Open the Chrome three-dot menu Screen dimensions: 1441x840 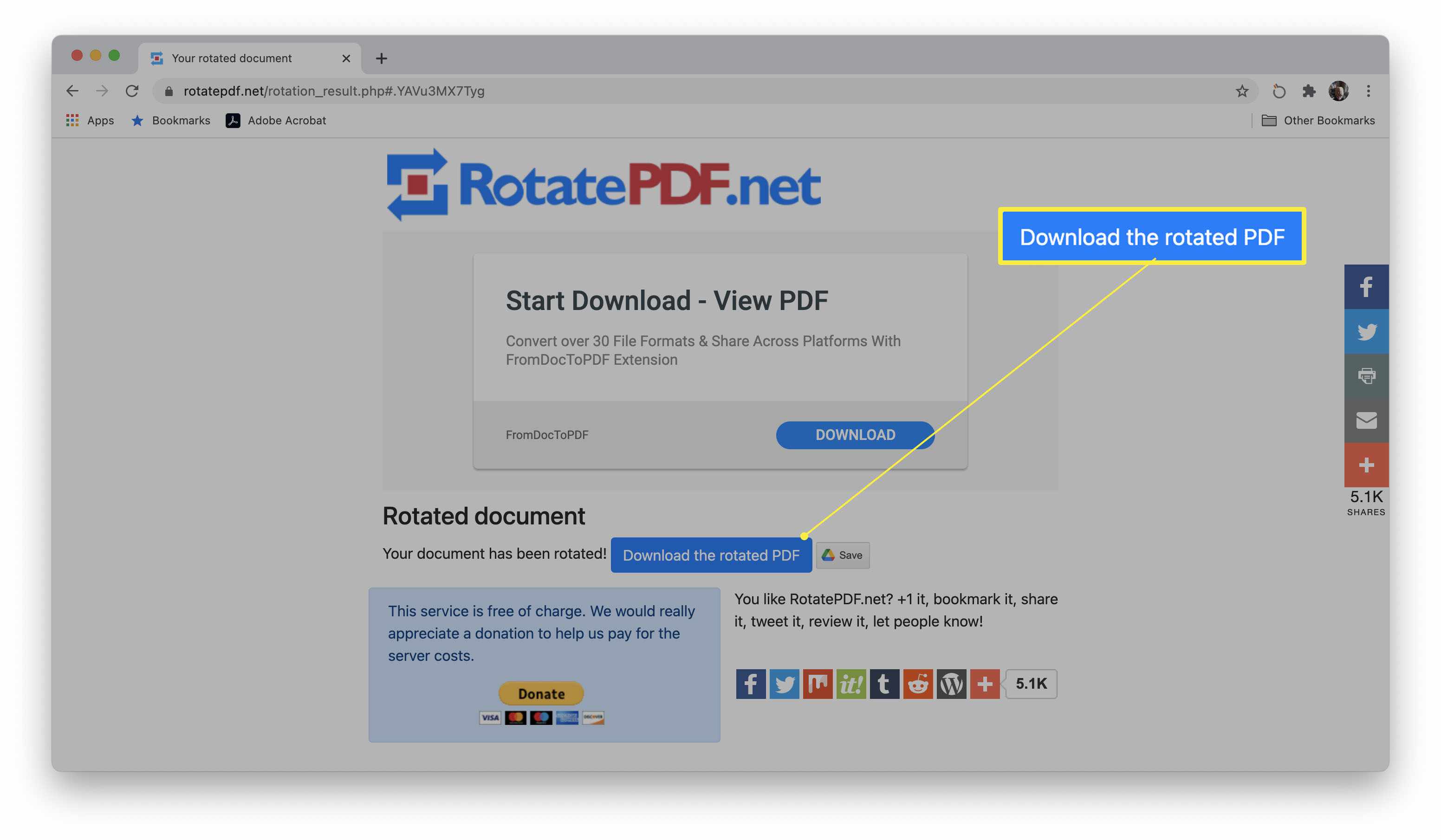coord(1369,91)
